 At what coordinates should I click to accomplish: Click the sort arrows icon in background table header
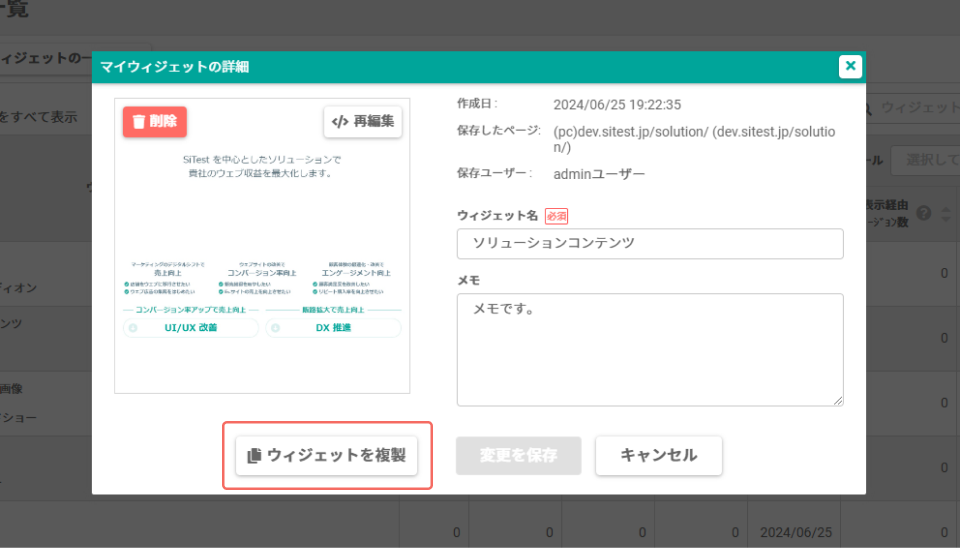click(x=947, y=214)
